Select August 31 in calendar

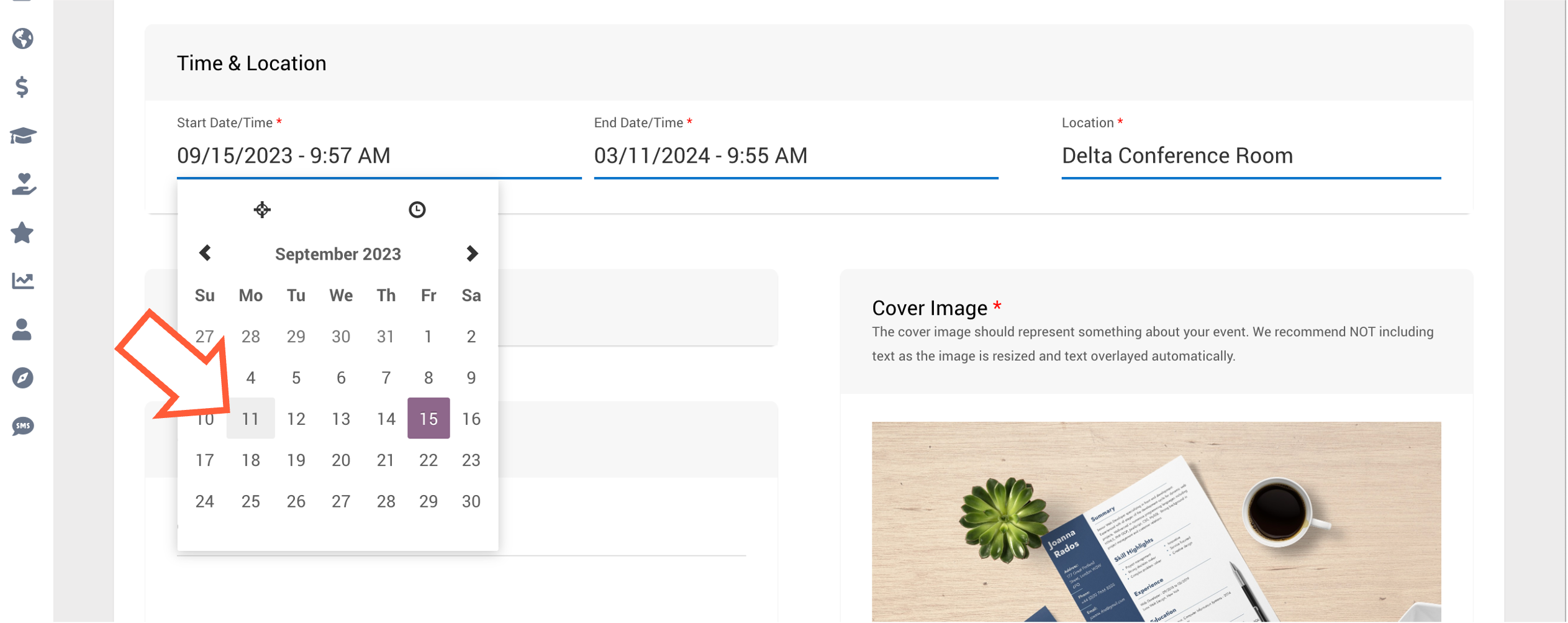pos(386,336)
